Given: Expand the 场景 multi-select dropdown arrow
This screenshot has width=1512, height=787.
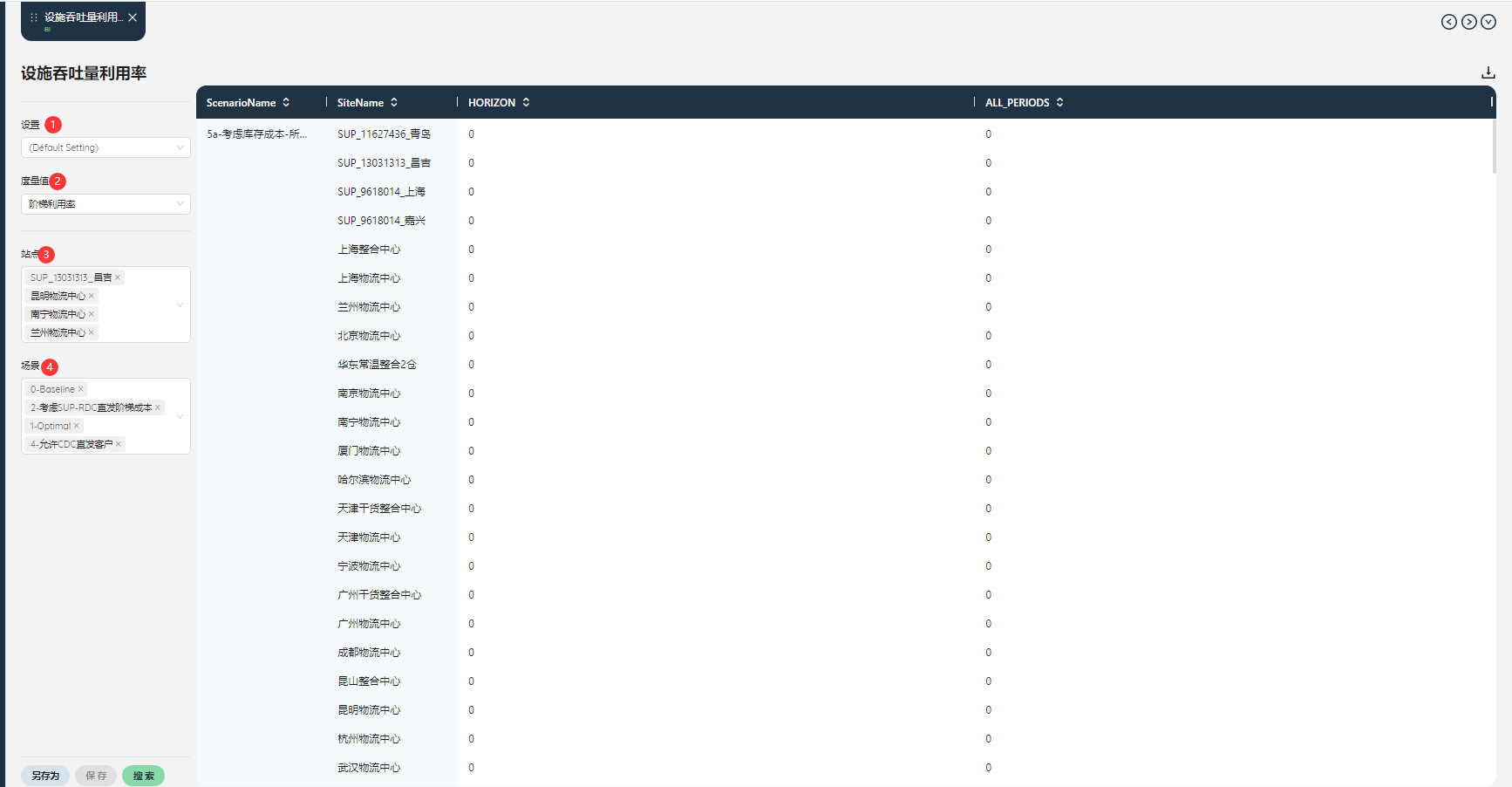Looking at the screenshot, I should (x=180, y=416).
